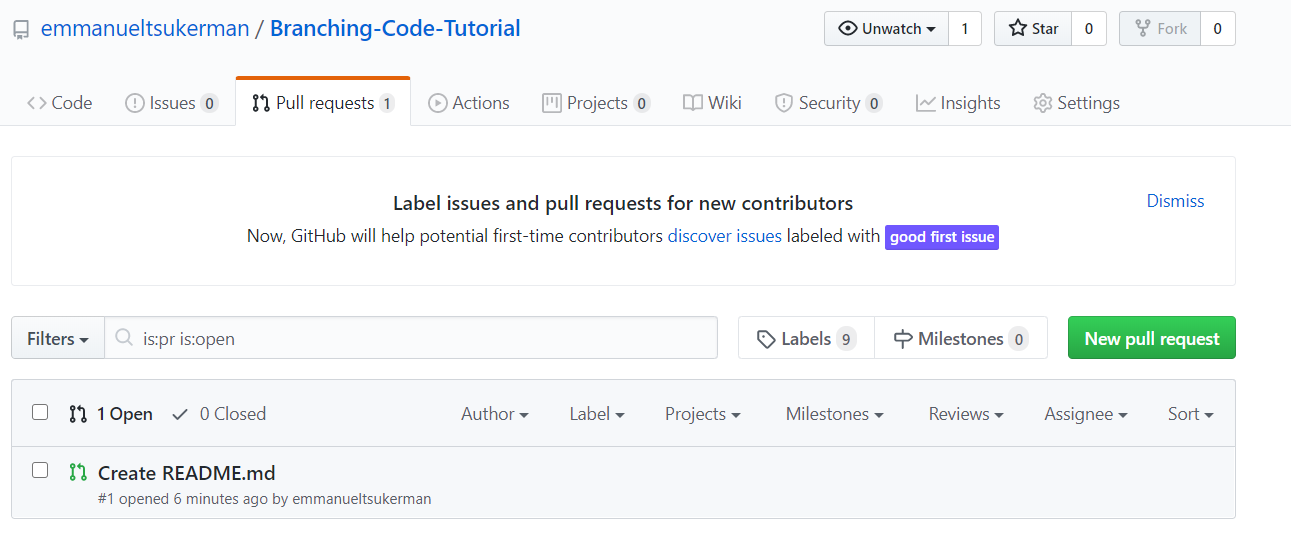Open the Label filter dropdown

pyautogui.click(x=597, y=414)
